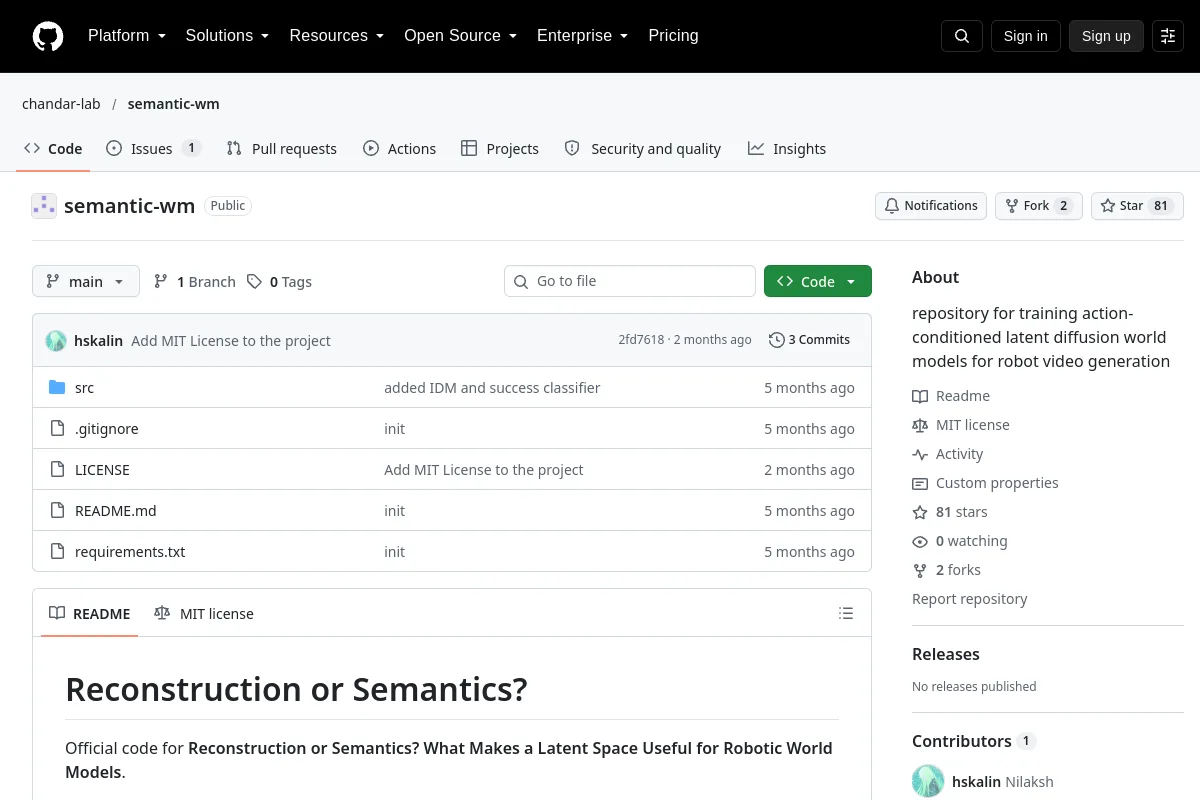Click the .gitignore file icon
Viewport: 1200px width, 800px height.
click(x=57, y=429)
